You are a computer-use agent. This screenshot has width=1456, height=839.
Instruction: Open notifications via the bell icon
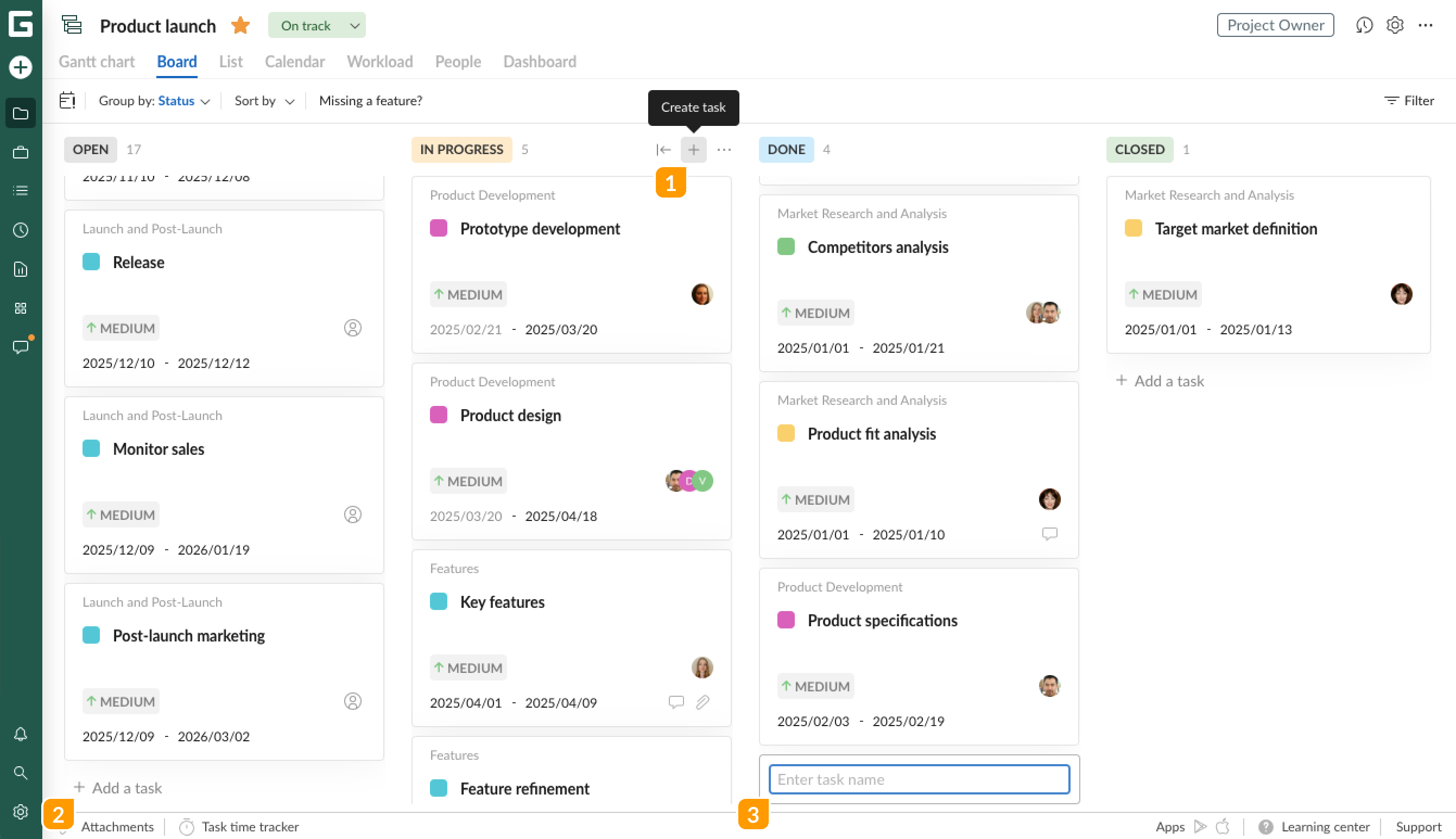21,734
